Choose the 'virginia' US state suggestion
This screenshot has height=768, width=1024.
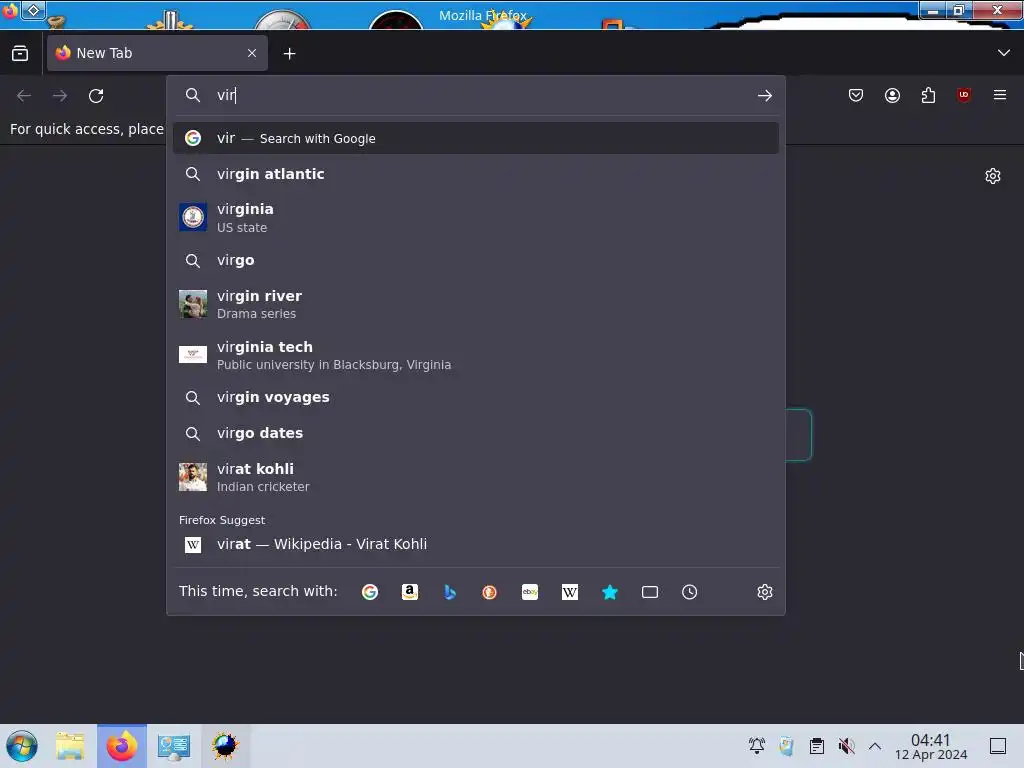(x=475, y=217)
